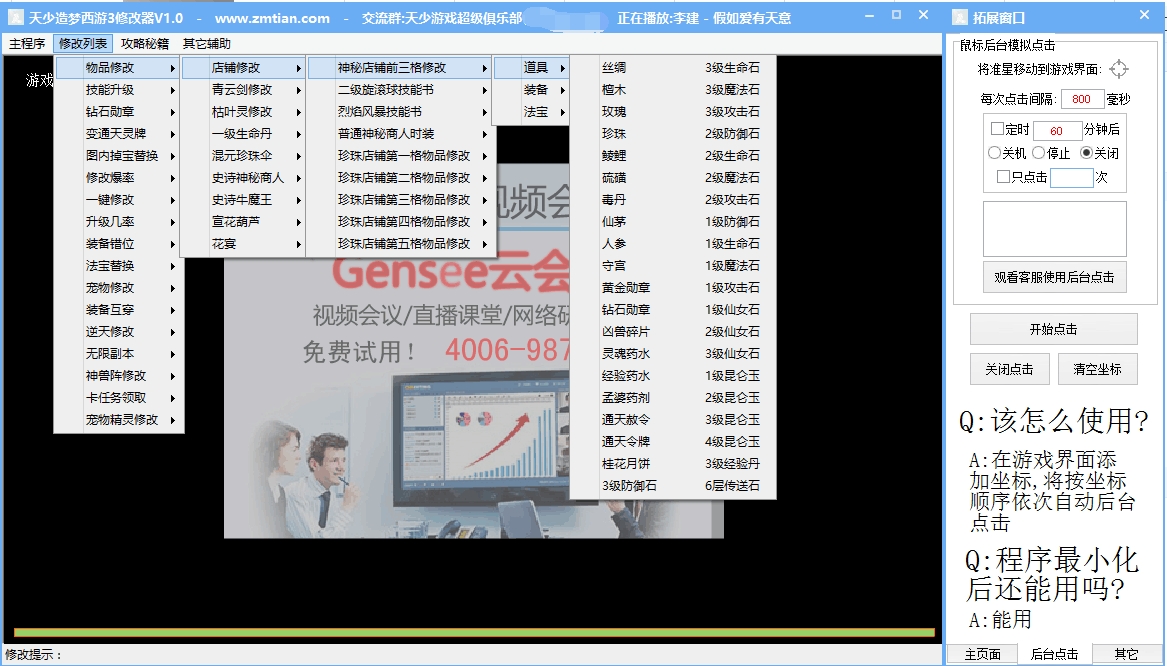Switch to the 其它 tab
The image size is (1167, 666).
point(1126,654)
